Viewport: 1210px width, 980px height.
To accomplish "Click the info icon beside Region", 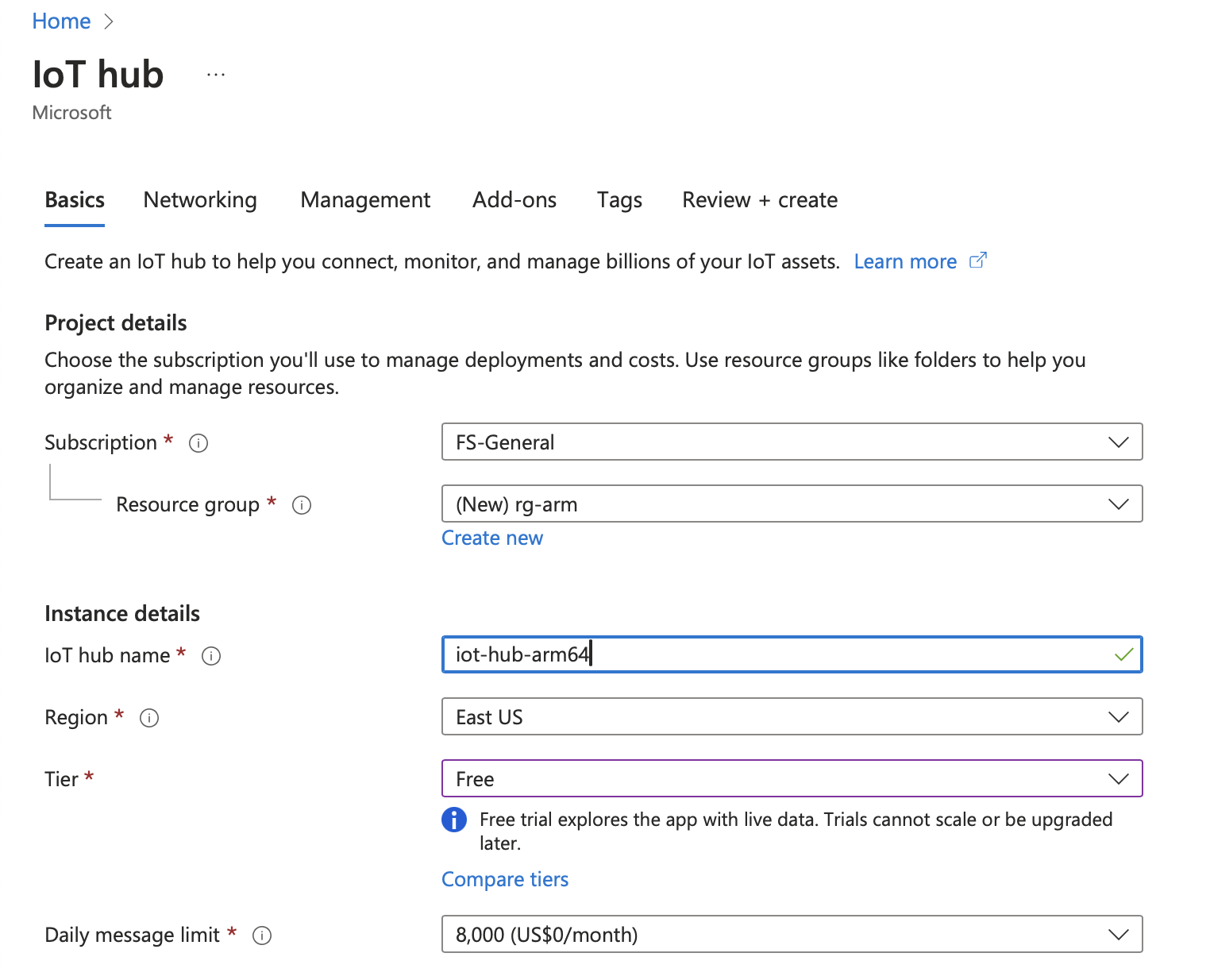I will (x=149, y=718).
